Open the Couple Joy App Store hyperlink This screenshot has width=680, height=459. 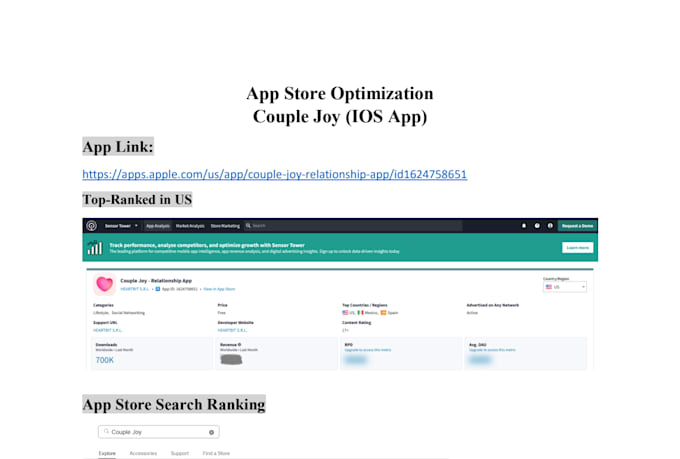point(275,174)
